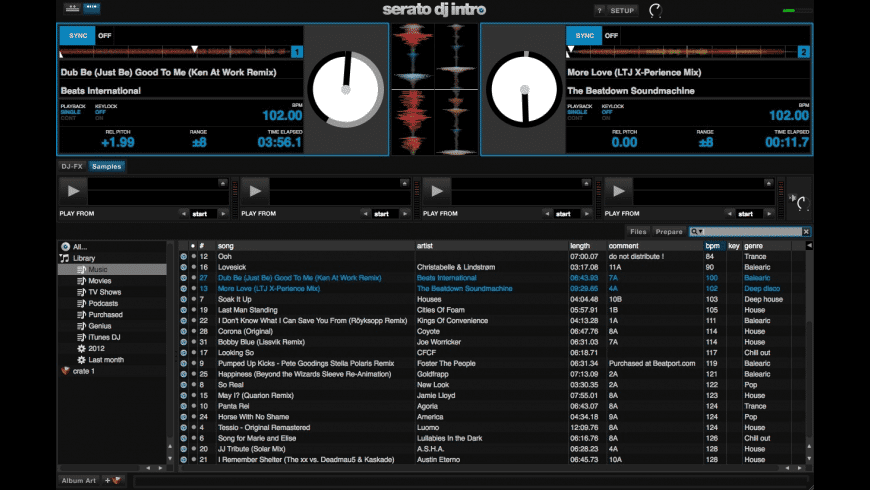Add a new crate with plus icon
Image resolution: width=870 pixels, height=490 pixels.
click(x=113, y=481)
